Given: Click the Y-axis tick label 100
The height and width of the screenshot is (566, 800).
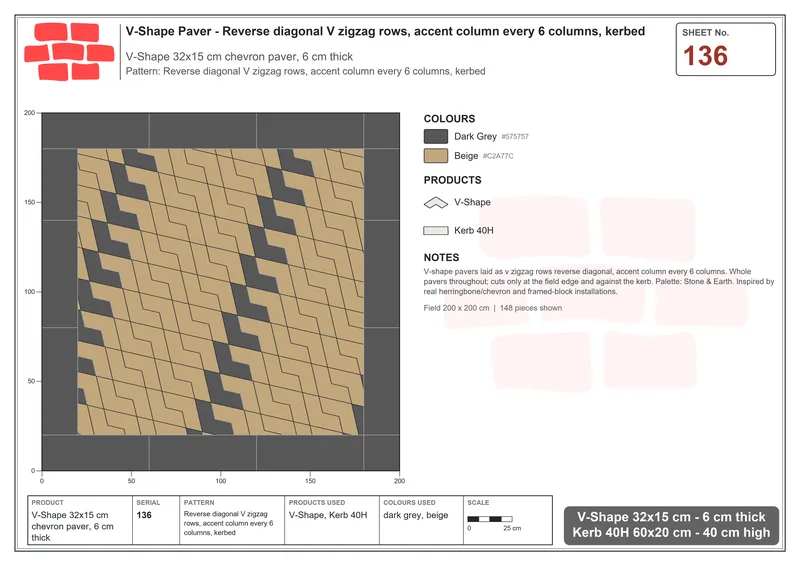Looking at the screenshot, I should [x=30, y=292].
